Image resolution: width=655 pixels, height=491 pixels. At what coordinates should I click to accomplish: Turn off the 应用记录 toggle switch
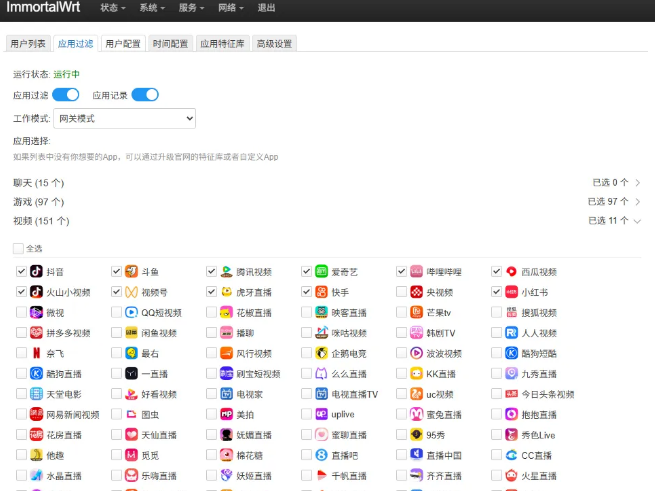[145, 95]
